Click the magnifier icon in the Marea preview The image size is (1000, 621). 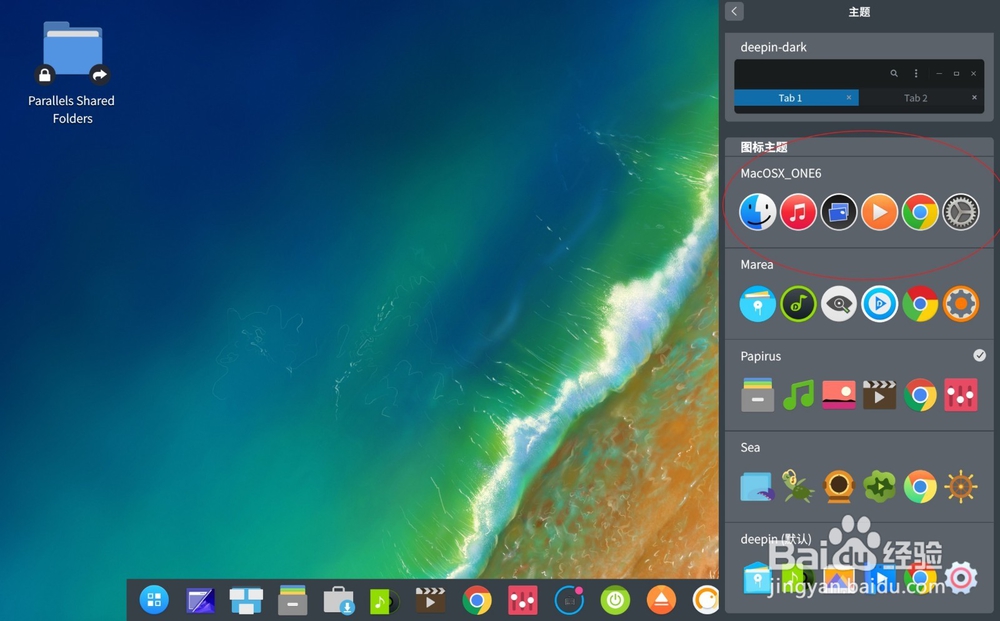click(x=839, y=304)
